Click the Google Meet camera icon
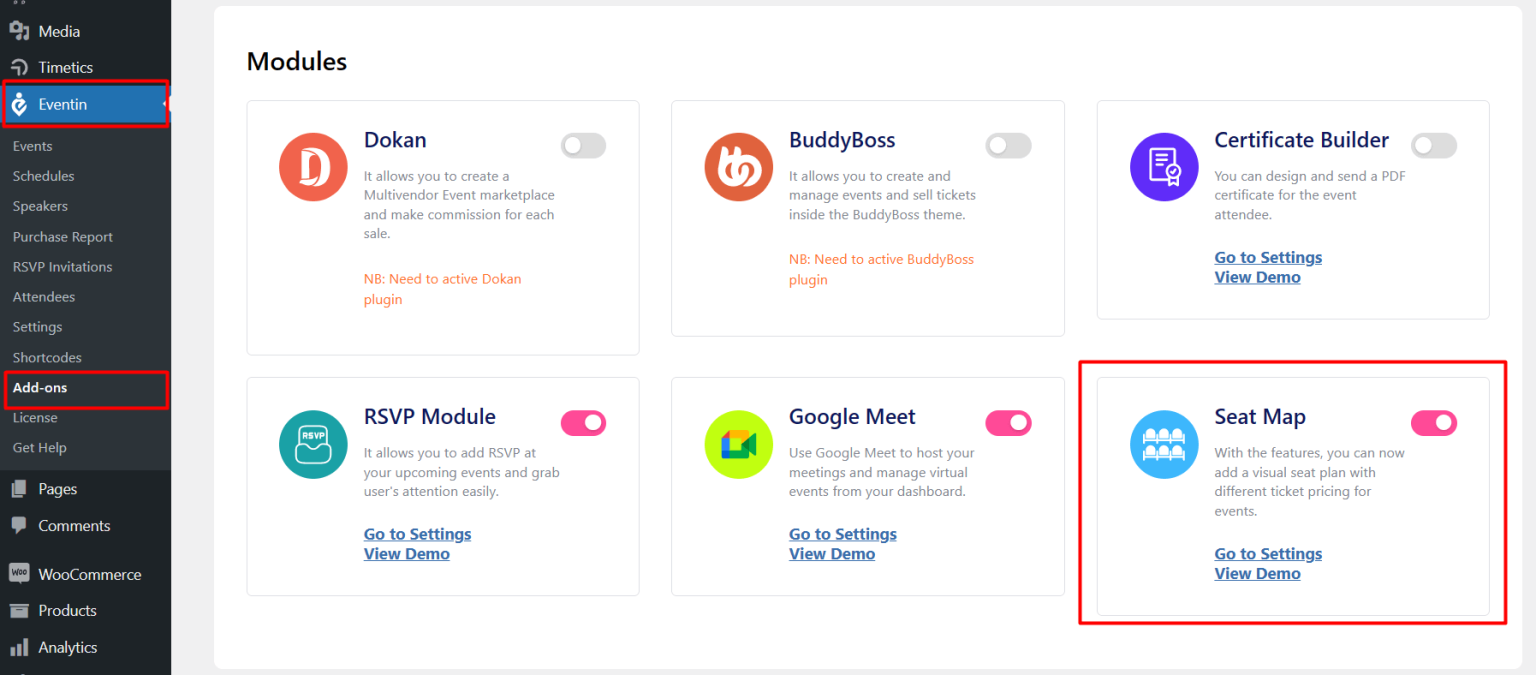The image size is (1536, 675). [738, 444]
